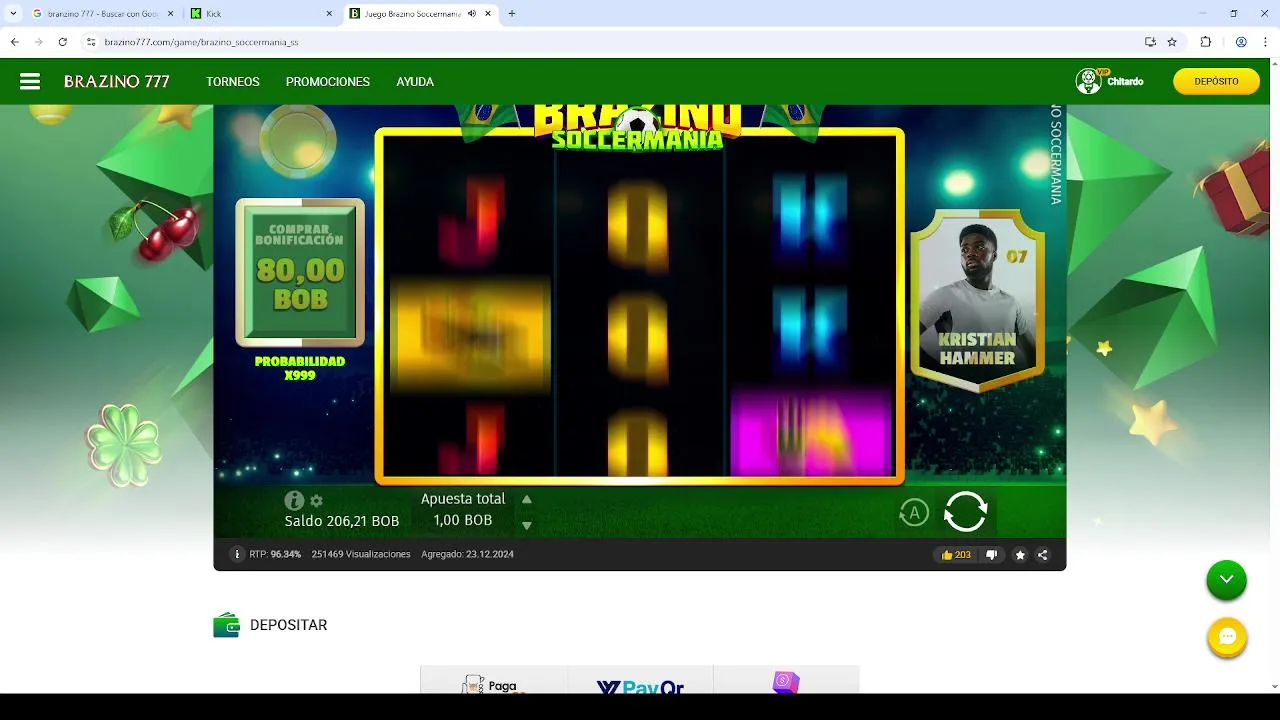Toggle the autoplay A button
The width and height of the screenshot is (1280, 720).
[x=913, y=513]
